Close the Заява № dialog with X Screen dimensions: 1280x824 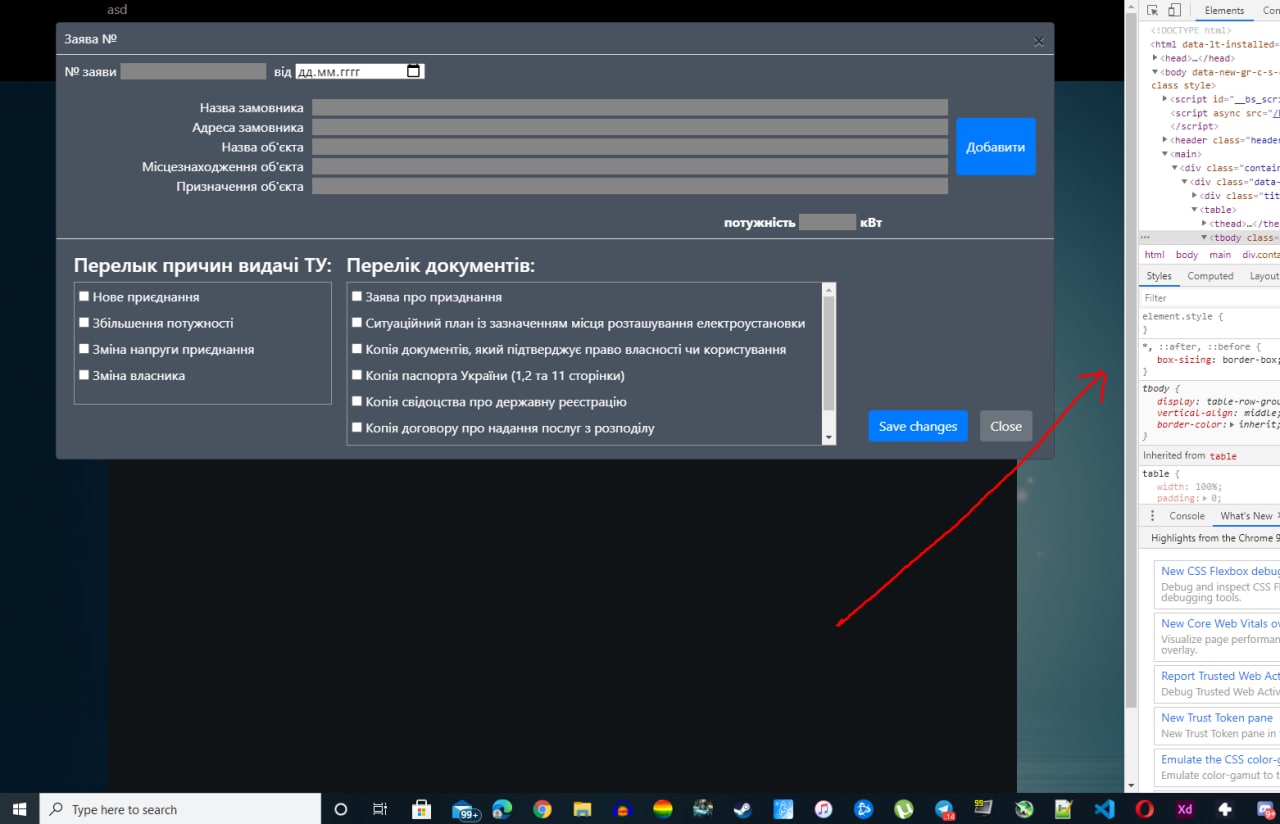click(x=1038, y=42)
